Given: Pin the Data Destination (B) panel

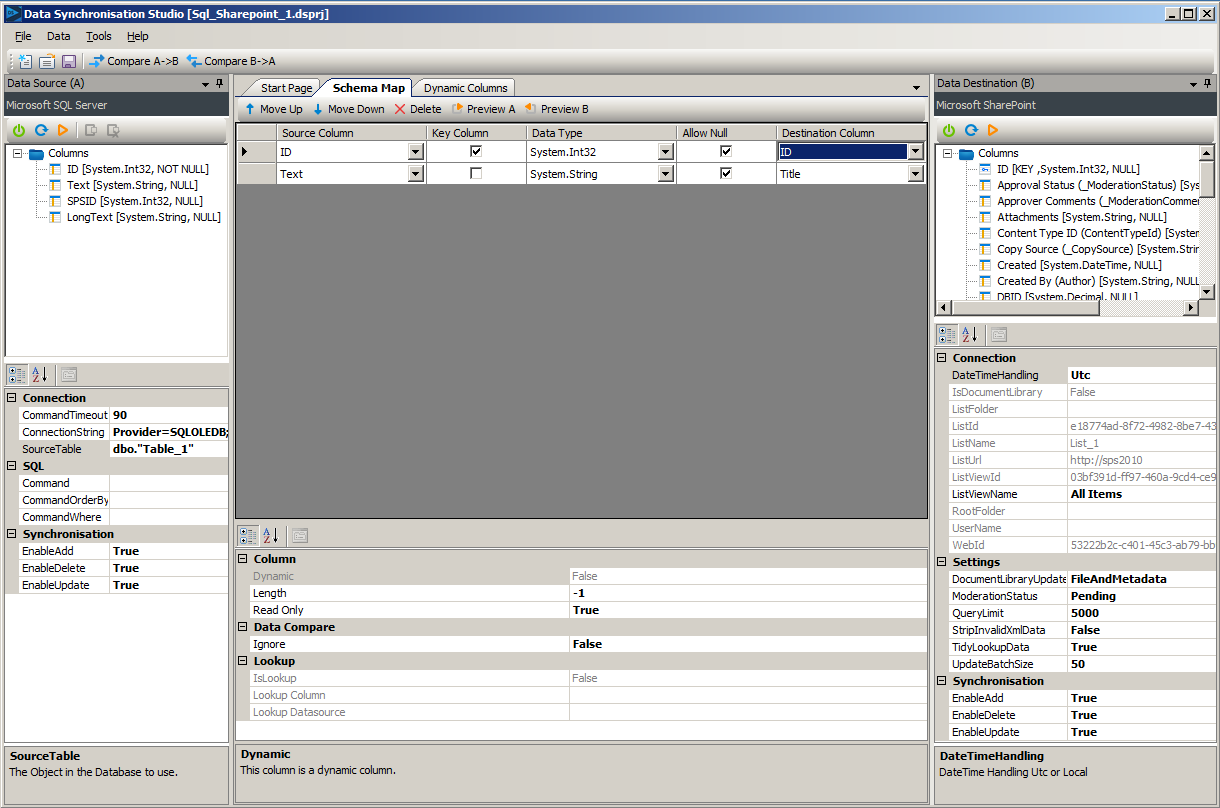Looking at the screenshot, I should [x=1208, y=84].
